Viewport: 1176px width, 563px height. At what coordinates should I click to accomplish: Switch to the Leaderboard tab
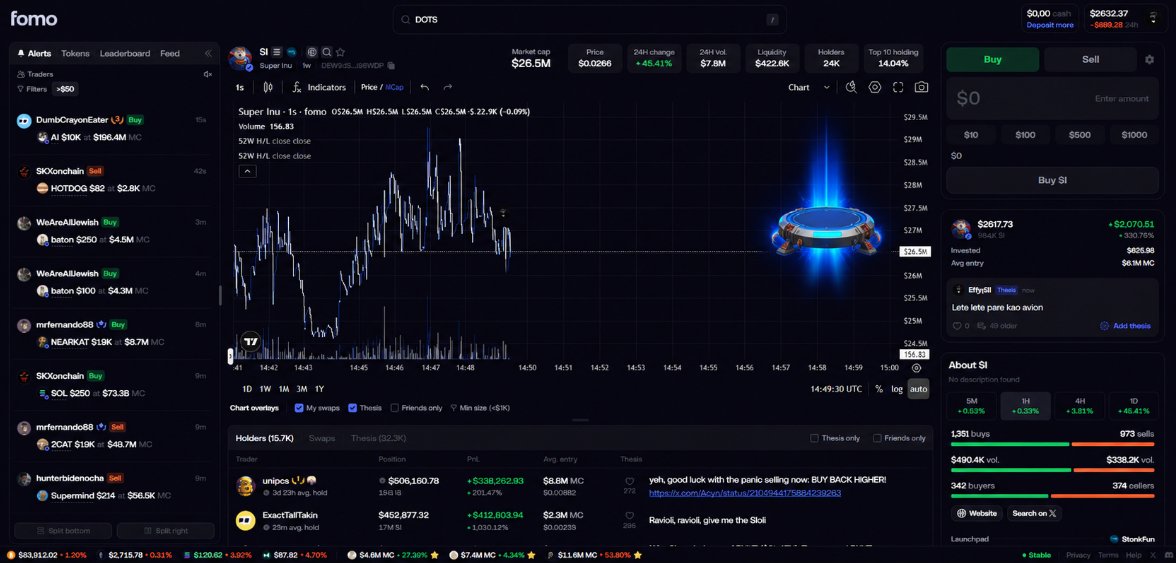tap(125, 53)
